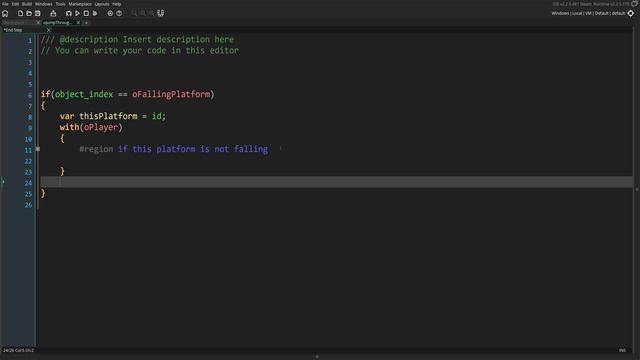Open Game Options via the gear icon
The width and height of the screenshot is (640, 360).
[x=110, y=13]
